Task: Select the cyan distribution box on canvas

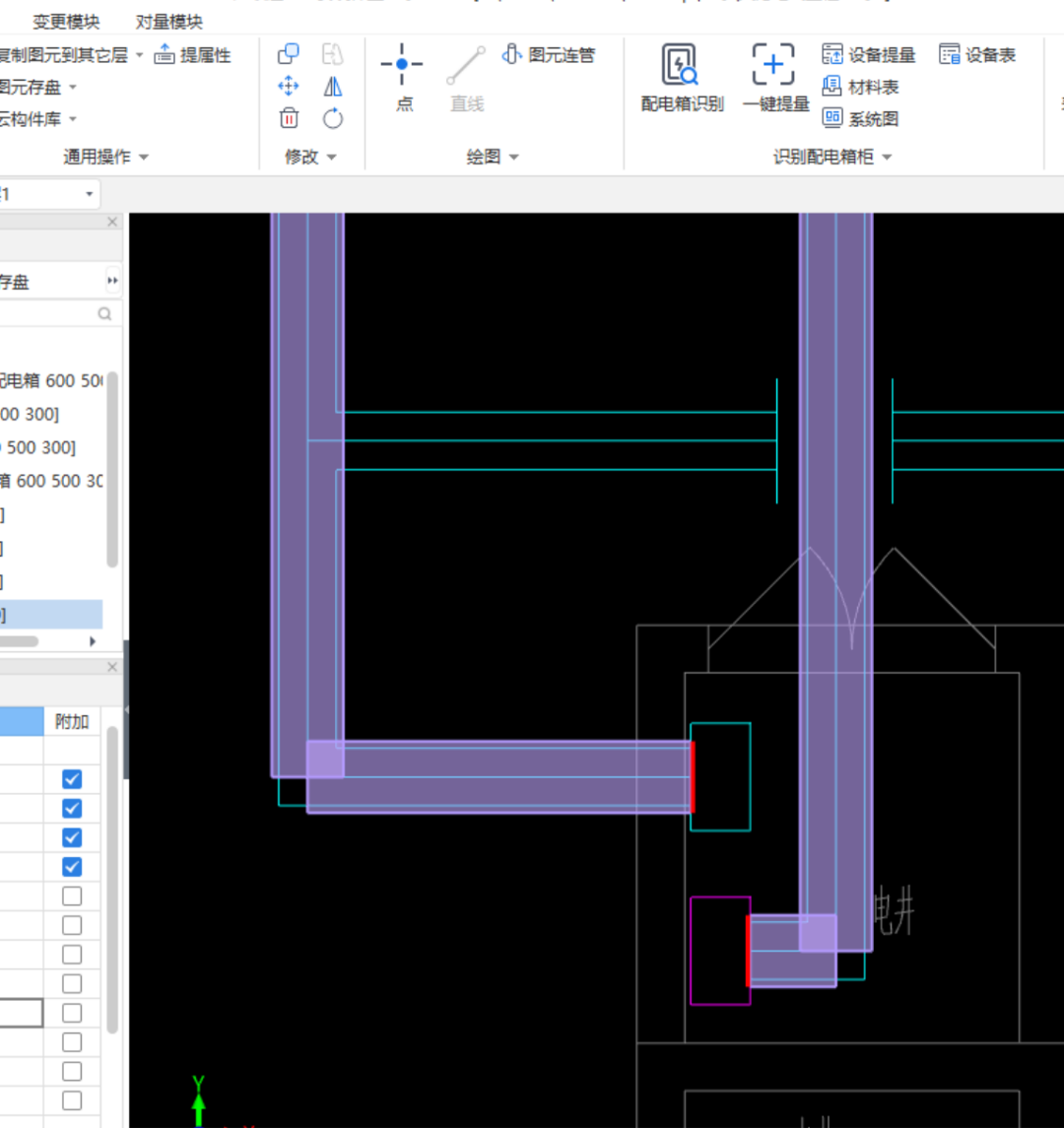Action: (x=720, y=776)
